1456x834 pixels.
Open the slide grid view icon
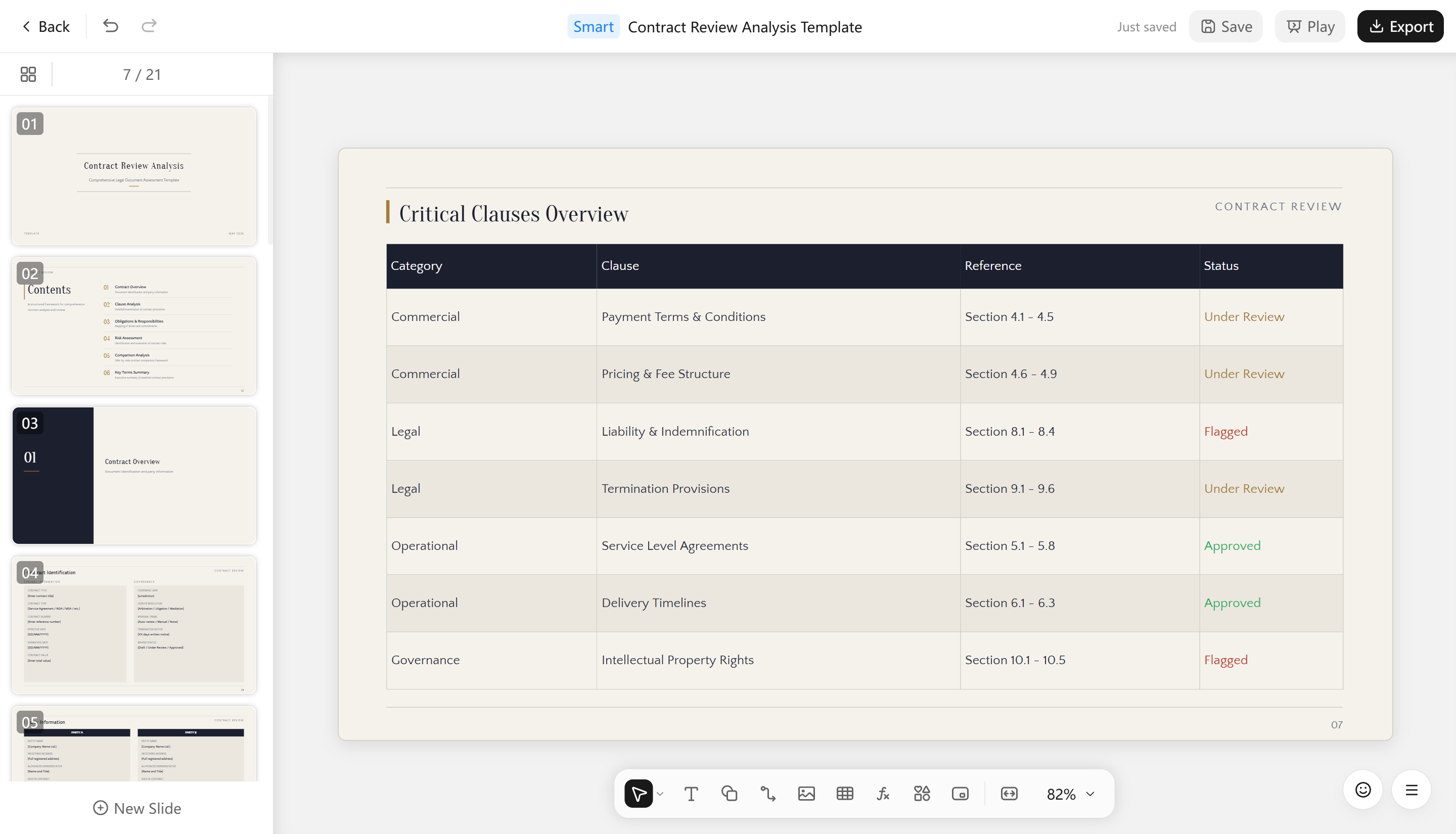(28, 74)
